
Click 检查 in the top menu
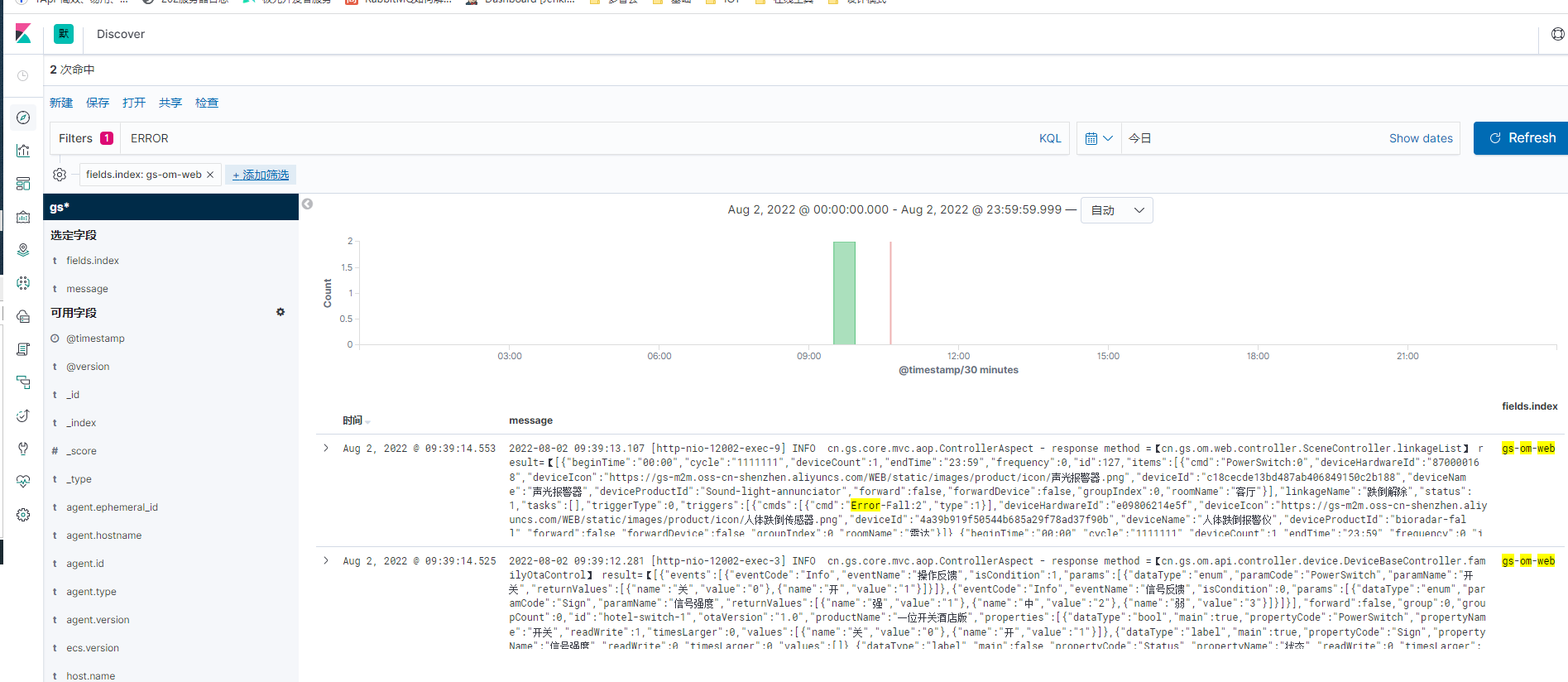207,103
